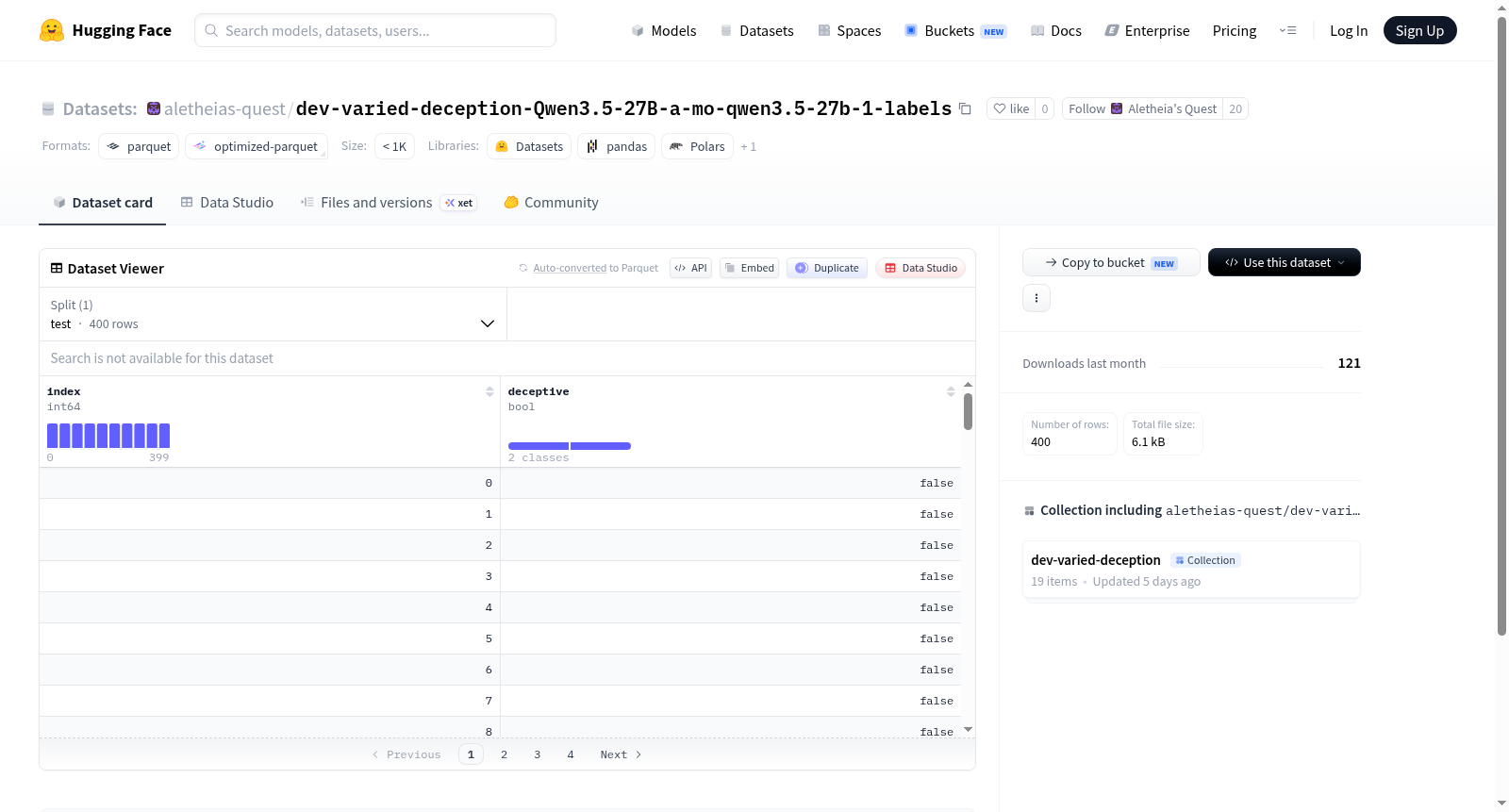Screen dimensions: 1509x812
Task: Select page 1 in pagination
Action: click(x=471, y=754)
